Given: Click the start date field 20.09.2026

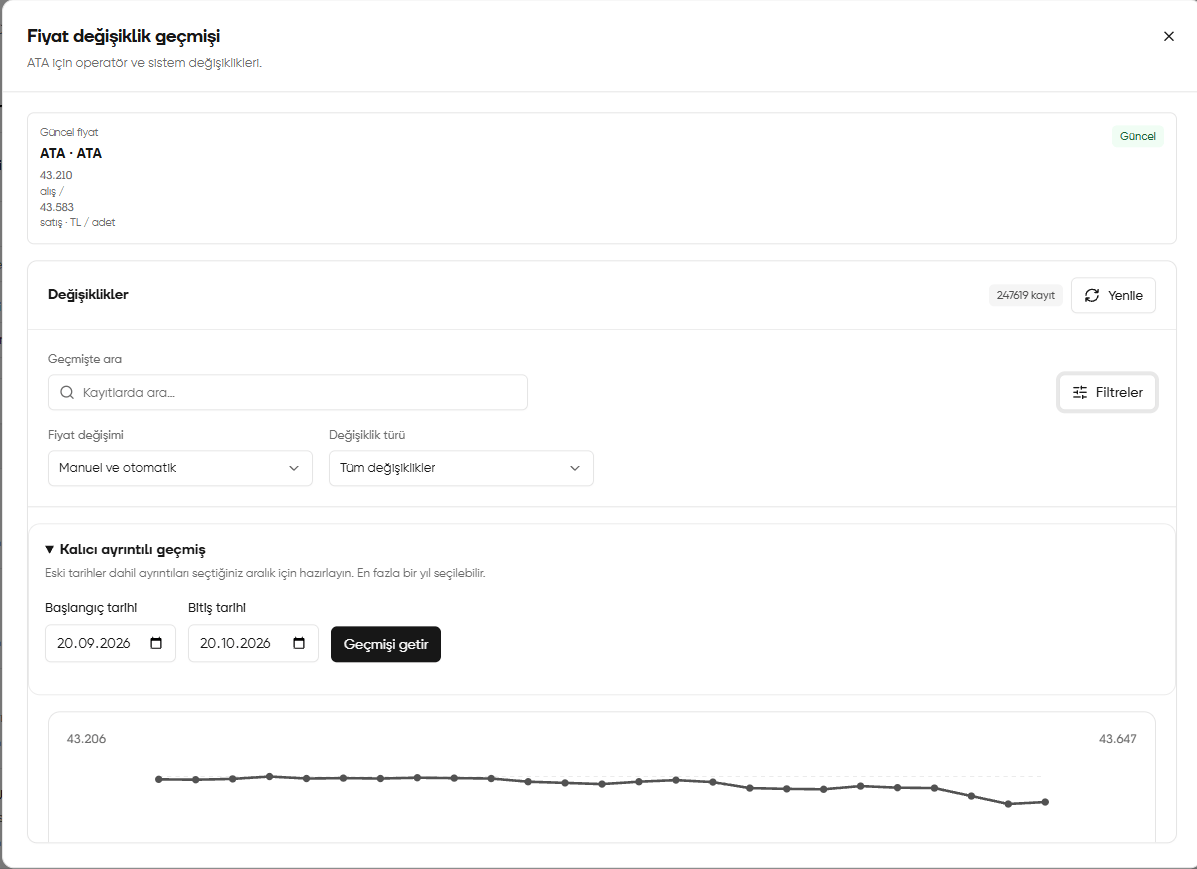Looking at the screenshot, I should click(110, 643).
